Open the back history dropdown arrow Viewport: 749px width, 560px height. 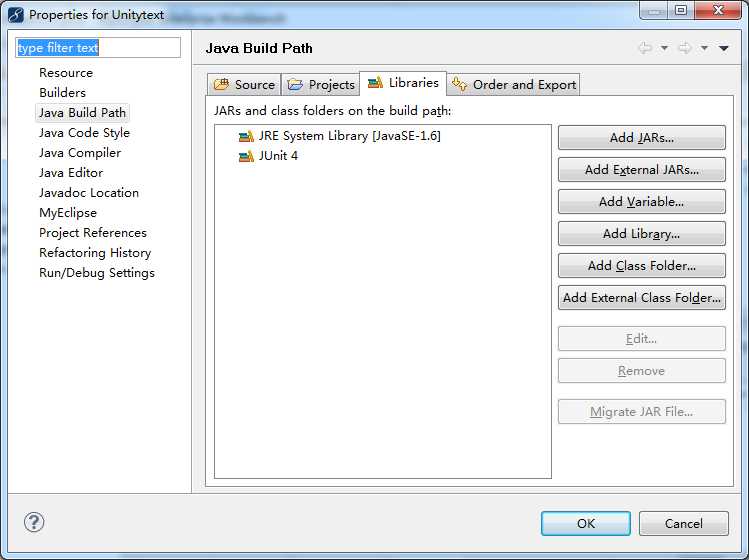click(664, 48)
